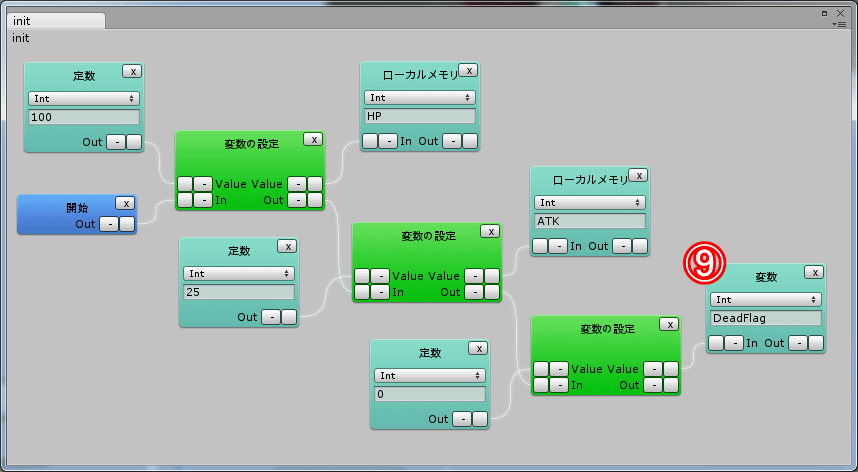This screenshot has height=472, width=858.
Task: Click the ローカルメモリ title above the HP field
Action: click(420, 75)
